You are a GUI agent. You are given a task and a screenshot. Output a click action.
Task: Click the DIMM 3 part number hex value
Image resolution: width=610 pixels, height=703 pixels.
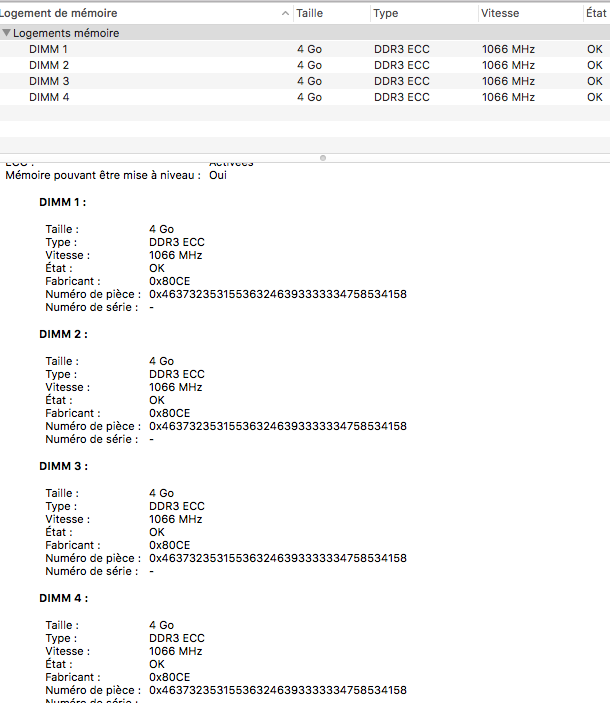click(x=278, y=558)
